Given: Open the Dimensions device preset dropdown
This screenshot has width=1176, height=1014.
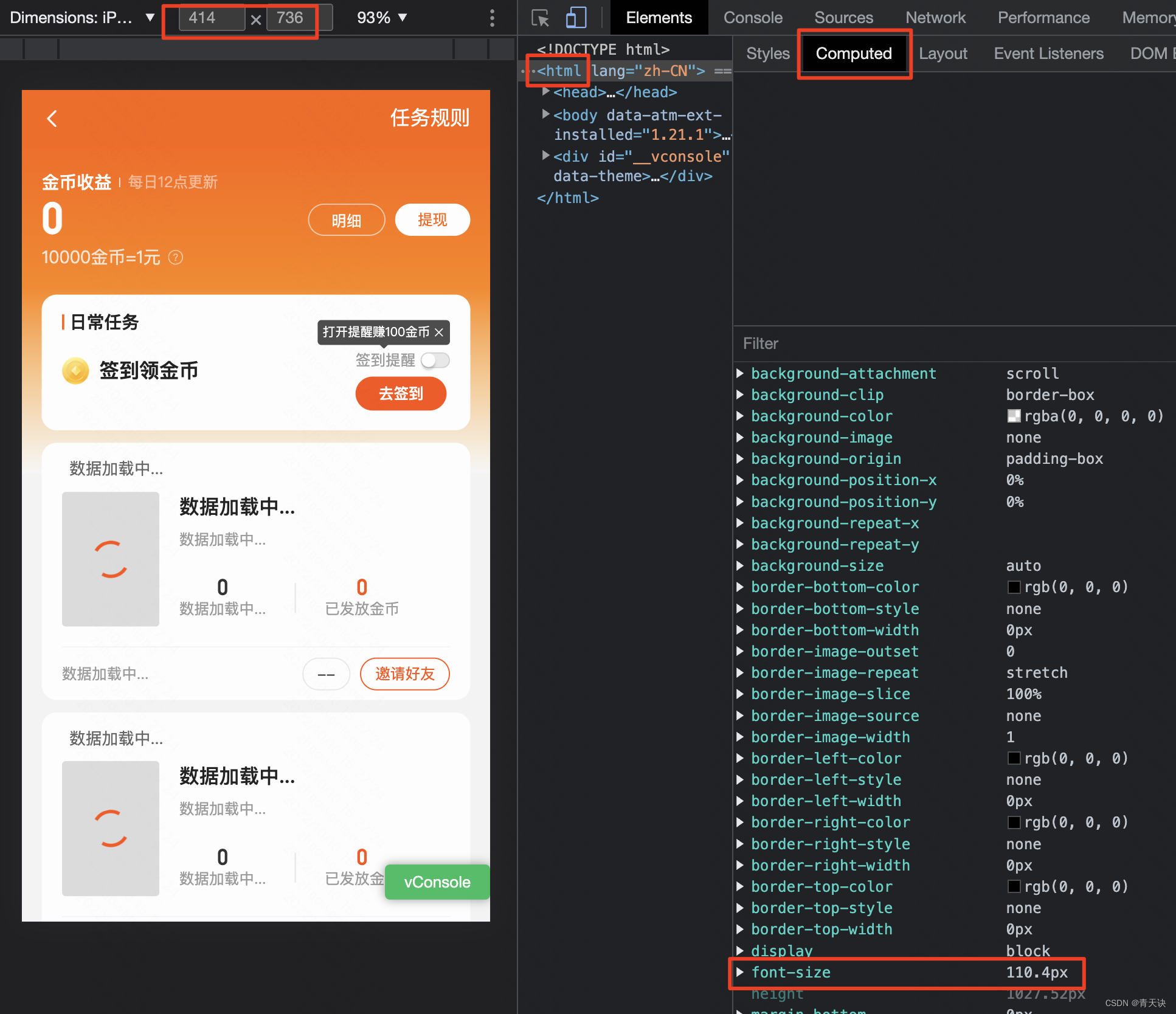Looking at the screenshot, I should 150,18.
